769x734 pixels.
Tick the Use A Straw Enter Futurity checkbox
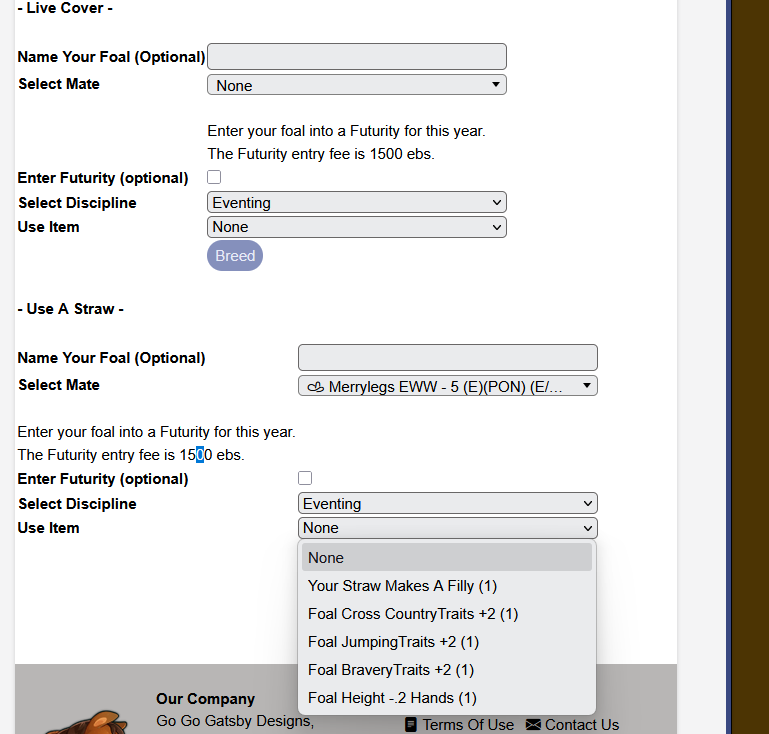[x=305, y=478]
